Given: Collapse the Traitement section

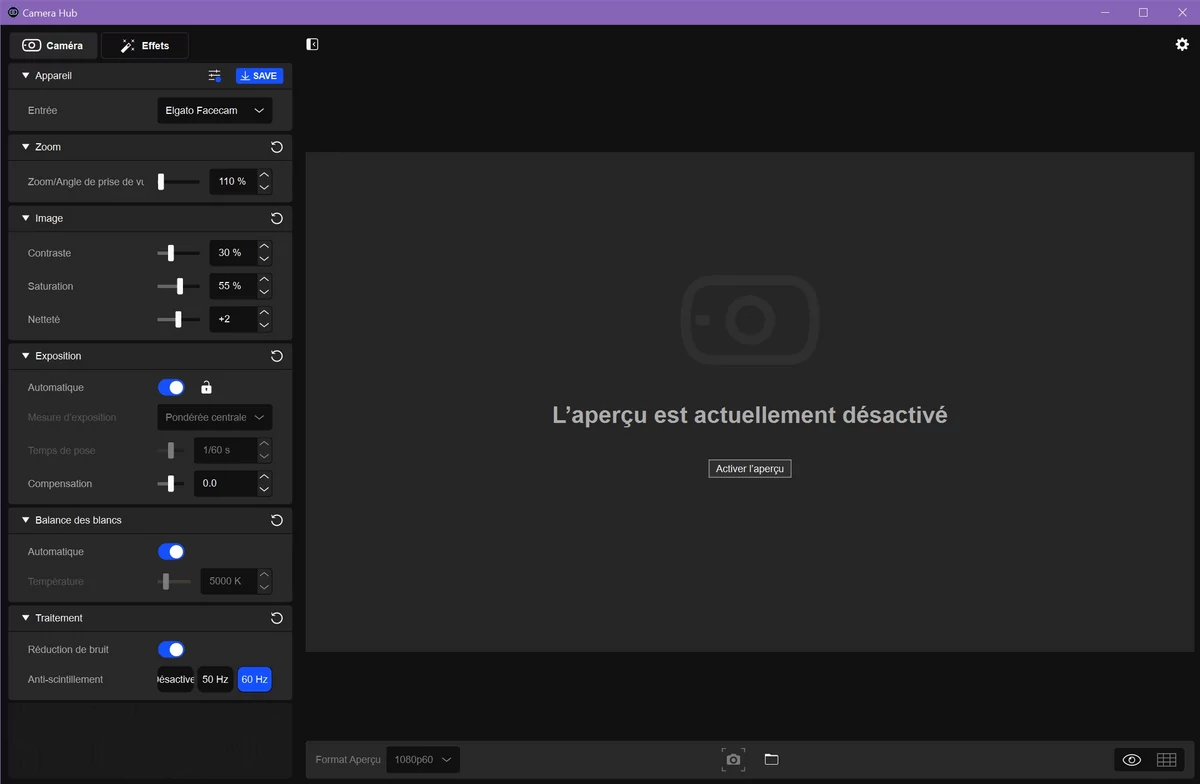Looking at the screenshot, I should [x=26, y=618].
